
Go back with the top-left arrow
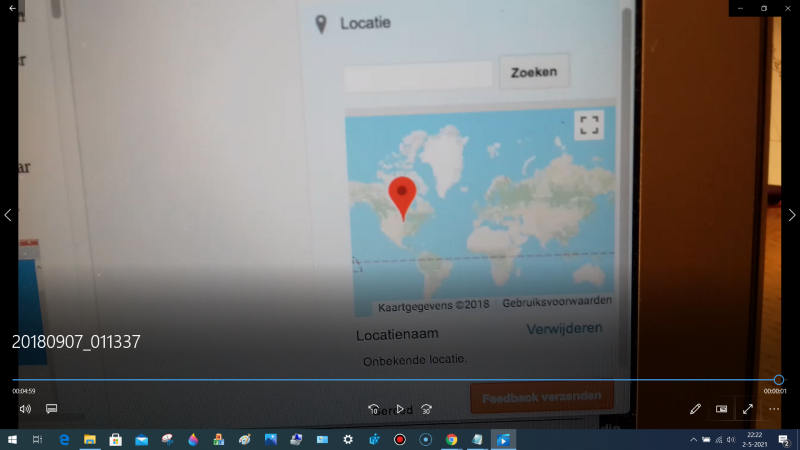[x=12, y=8]
